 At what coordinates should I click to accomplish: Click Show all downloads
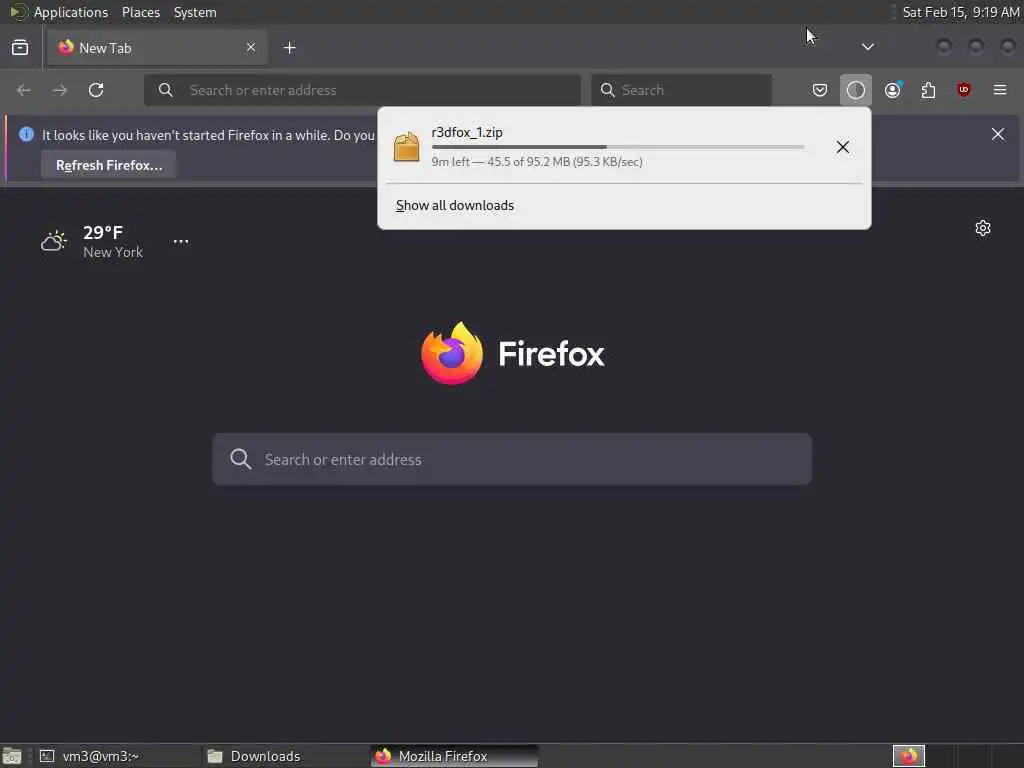pos(455,206)
